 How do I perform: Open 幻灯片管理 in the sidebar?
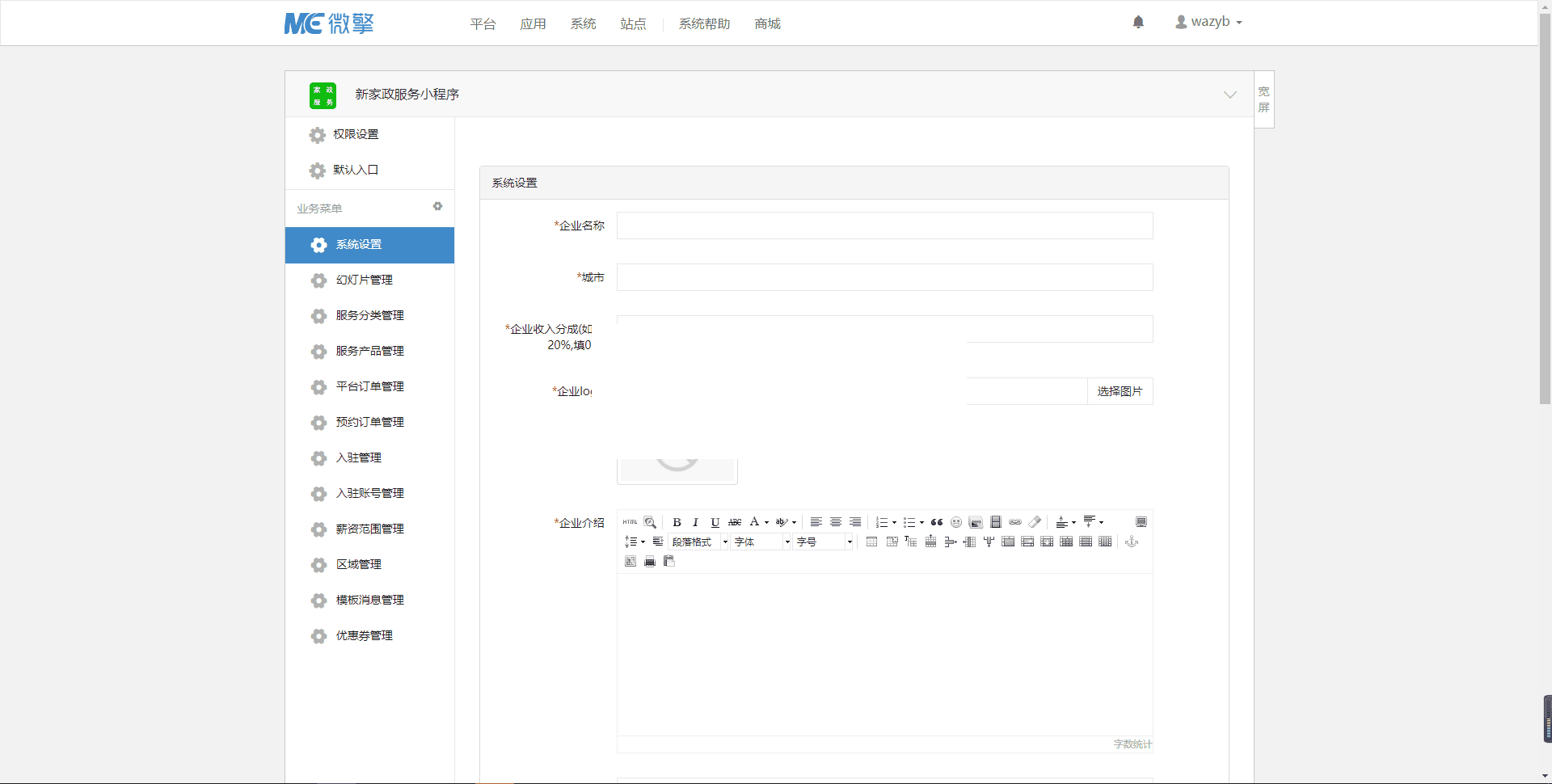pyautogui.click(x=365, y=280)
